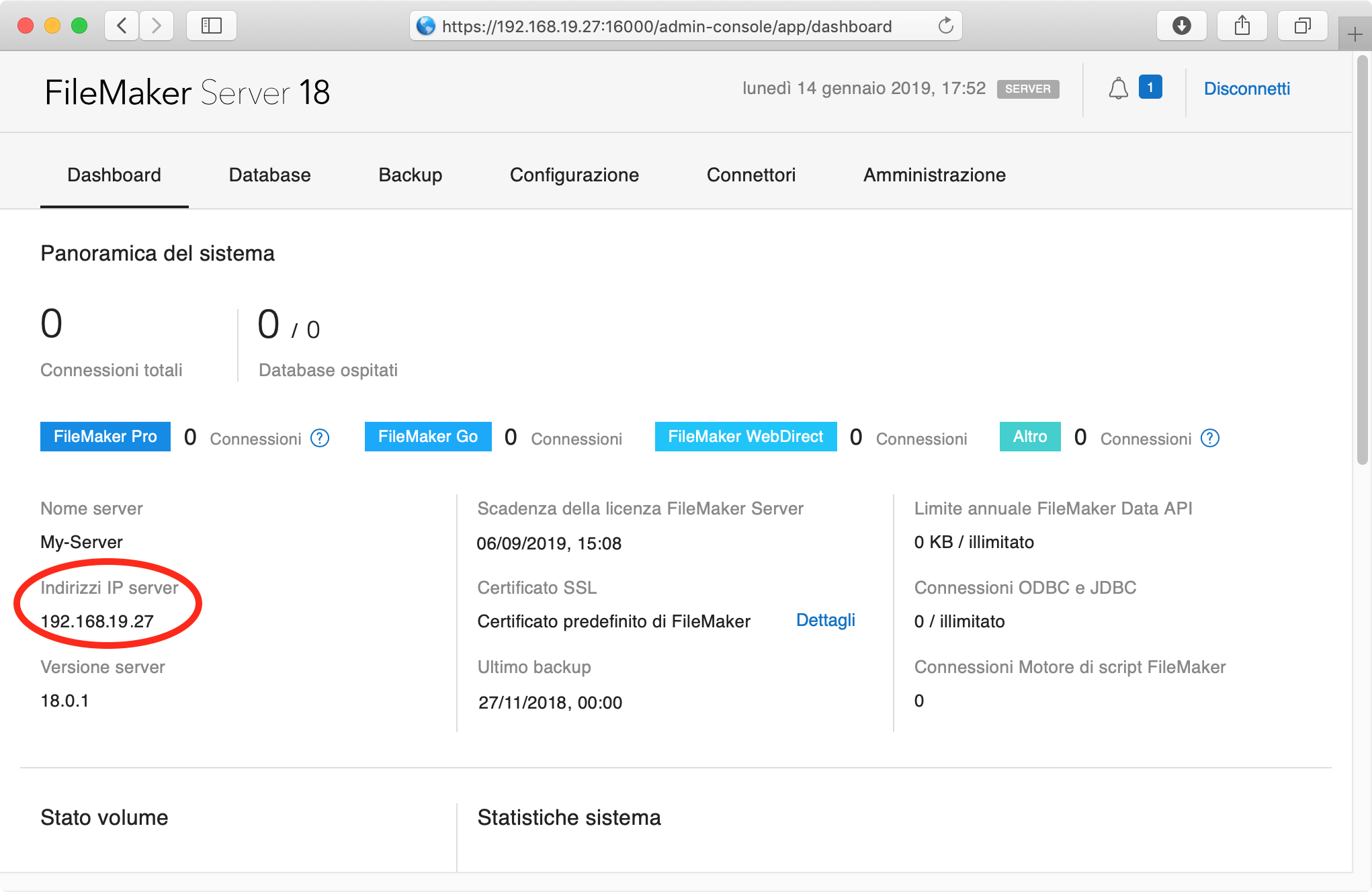Click the server version 18.0.1

coord(65,701)
